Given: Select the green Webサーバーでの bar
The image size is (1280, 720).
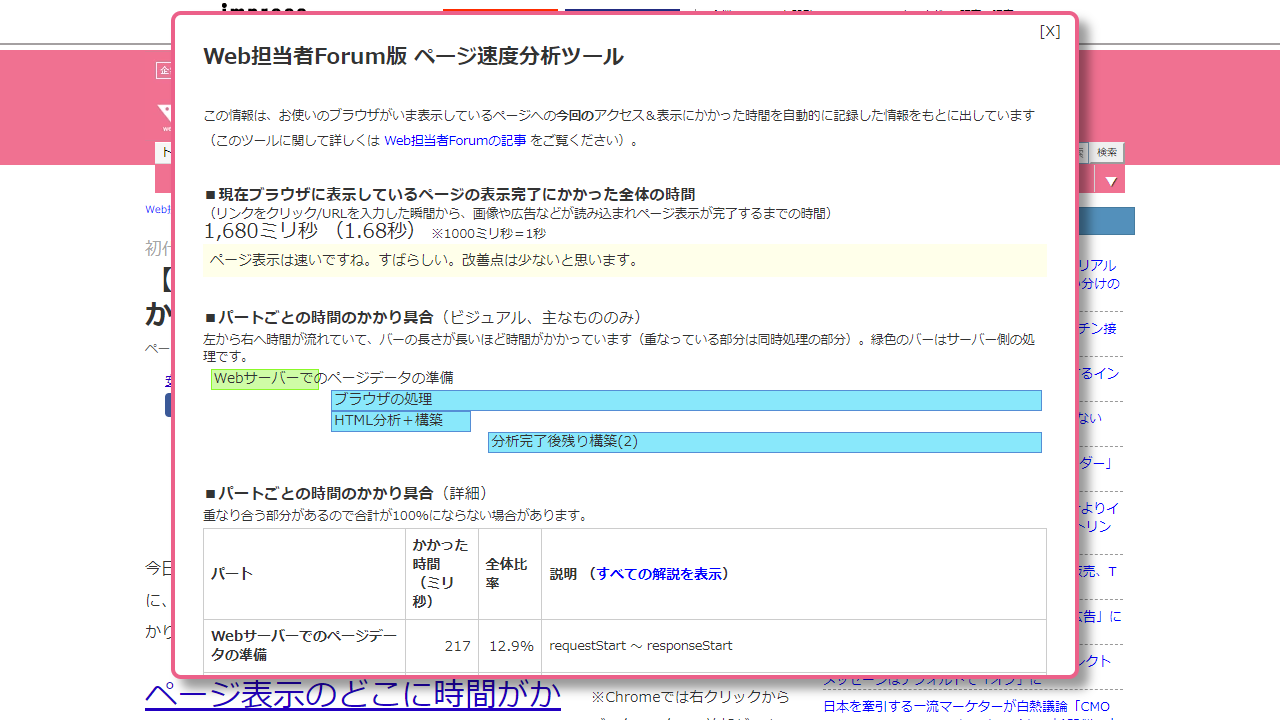Looking at the screenshot, I should [265, 379].
